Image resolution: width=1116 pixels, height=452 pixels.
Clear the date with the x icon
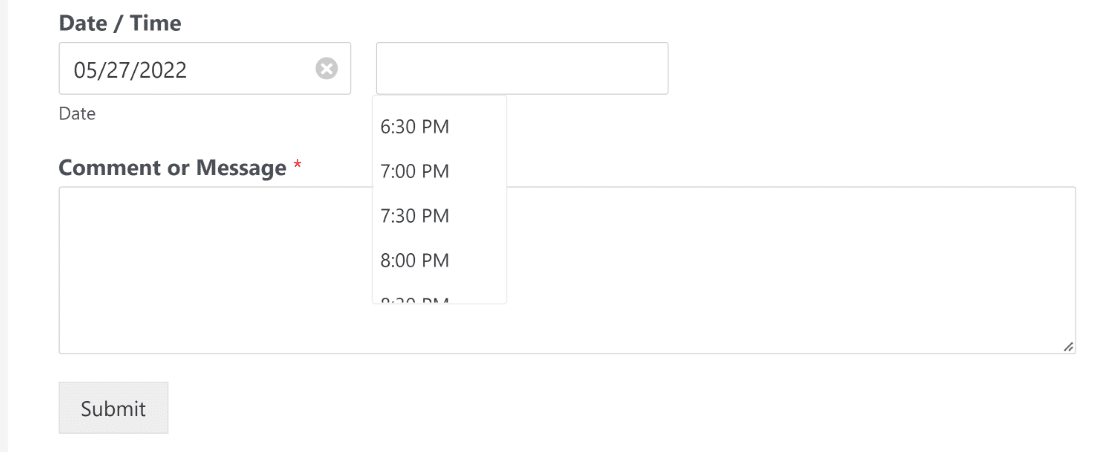[327, 69]
